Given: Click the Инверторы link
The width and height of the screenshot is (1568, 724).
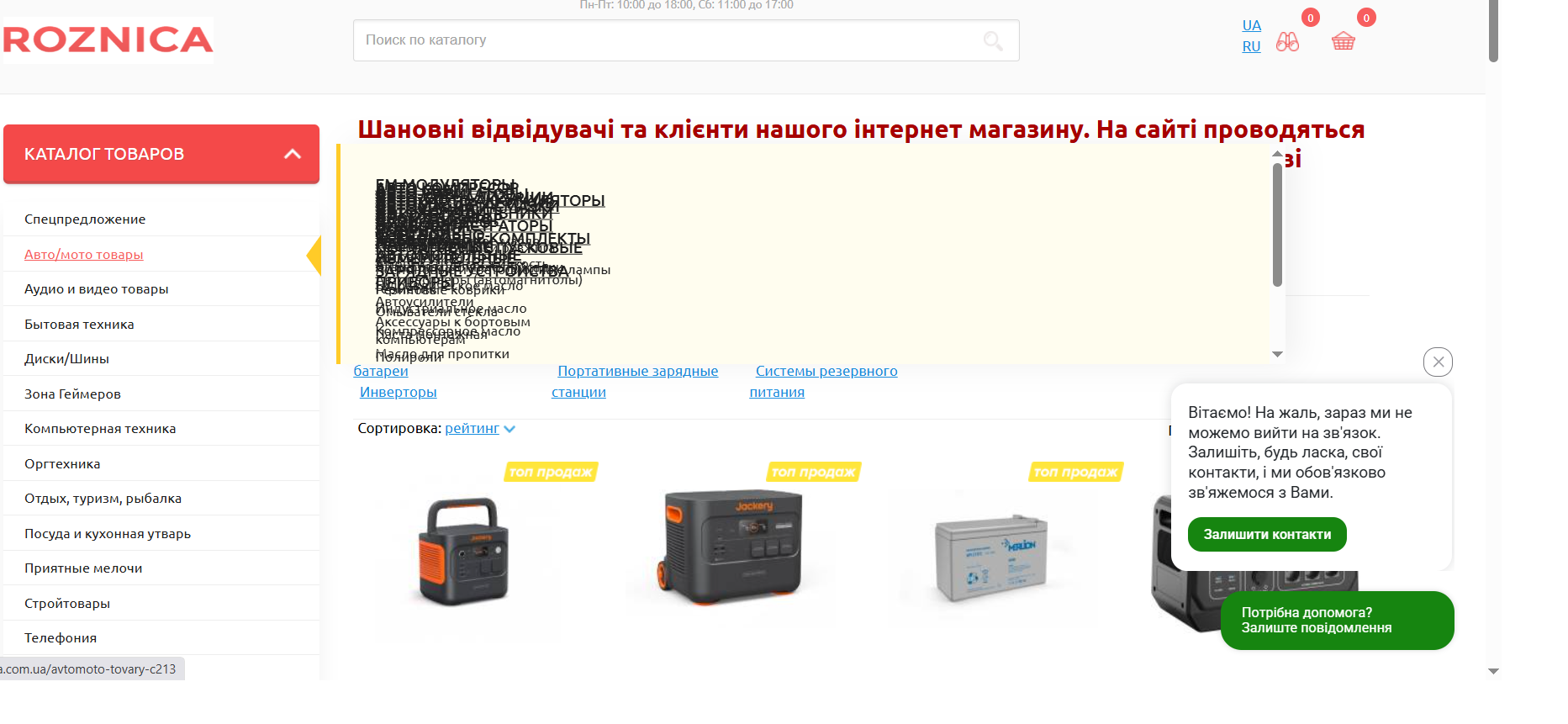Looking at the screenshot, I should (398, 392).
